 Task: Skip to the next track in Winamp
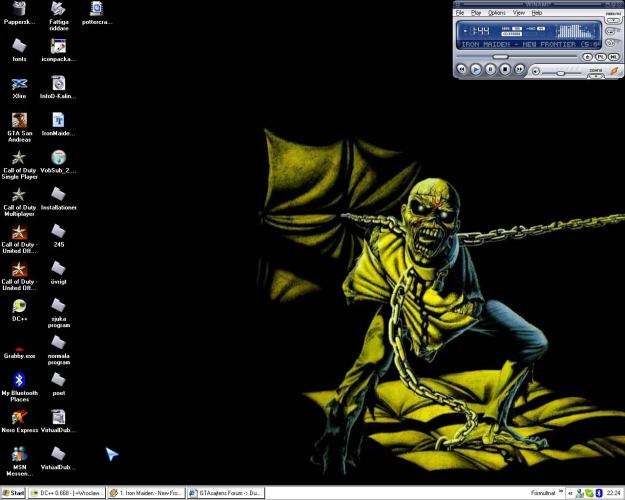click(x=519, y=69)
